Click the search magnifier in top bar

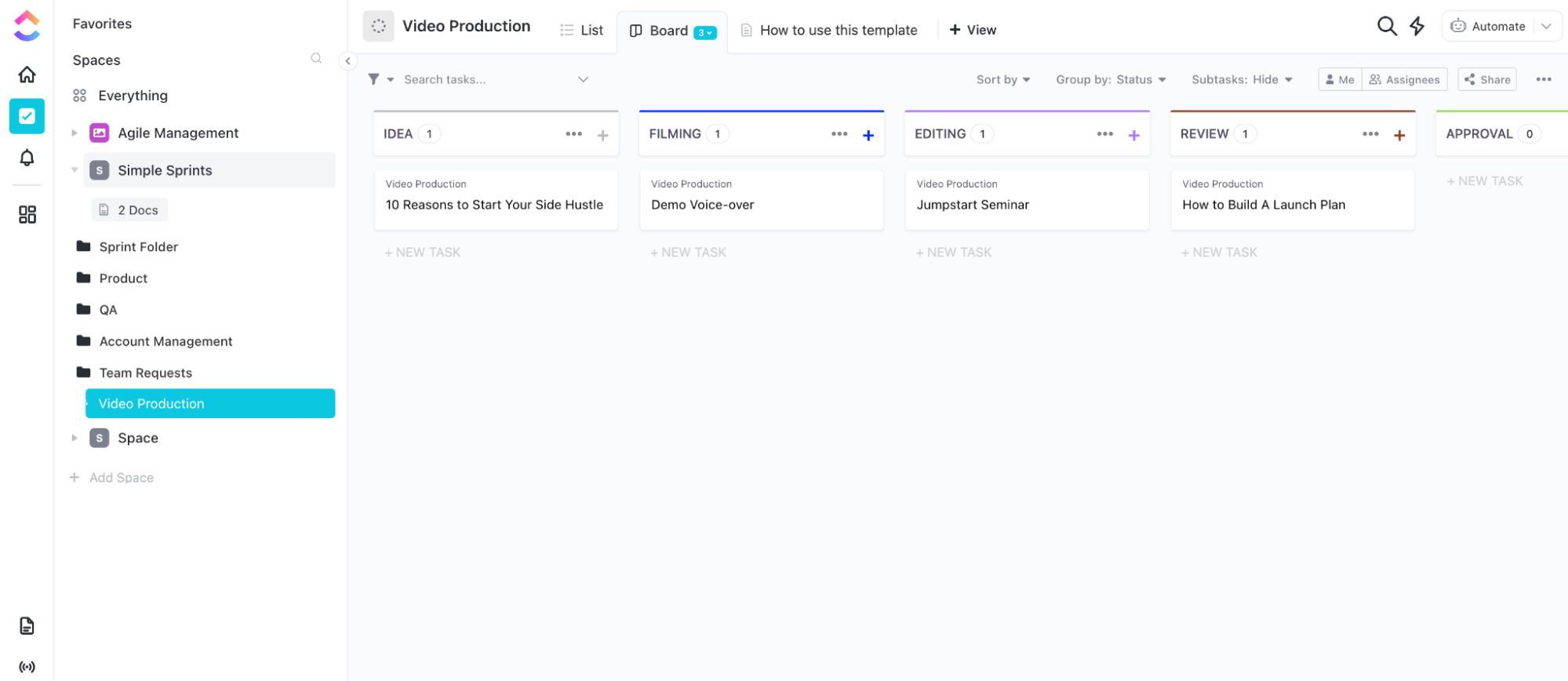pyautogui.click(x=1386, y=27)
